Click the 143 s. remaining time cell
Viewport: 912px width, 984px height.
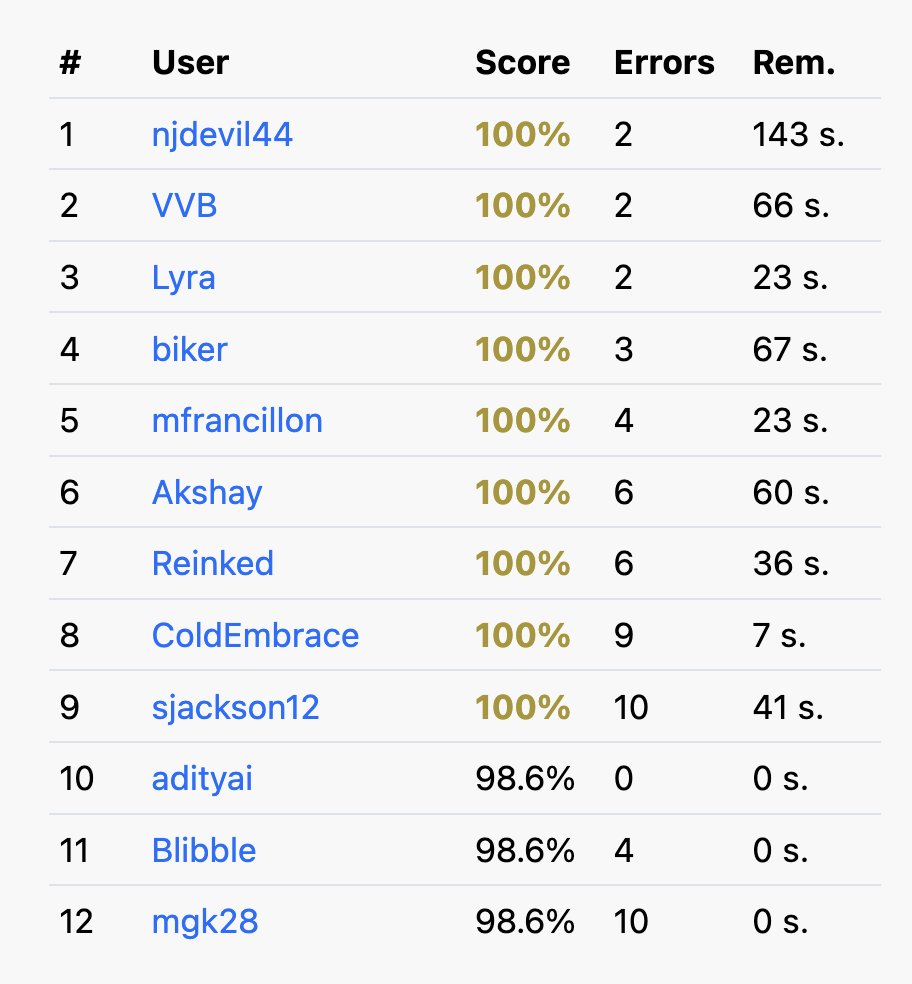click(798, 135)
